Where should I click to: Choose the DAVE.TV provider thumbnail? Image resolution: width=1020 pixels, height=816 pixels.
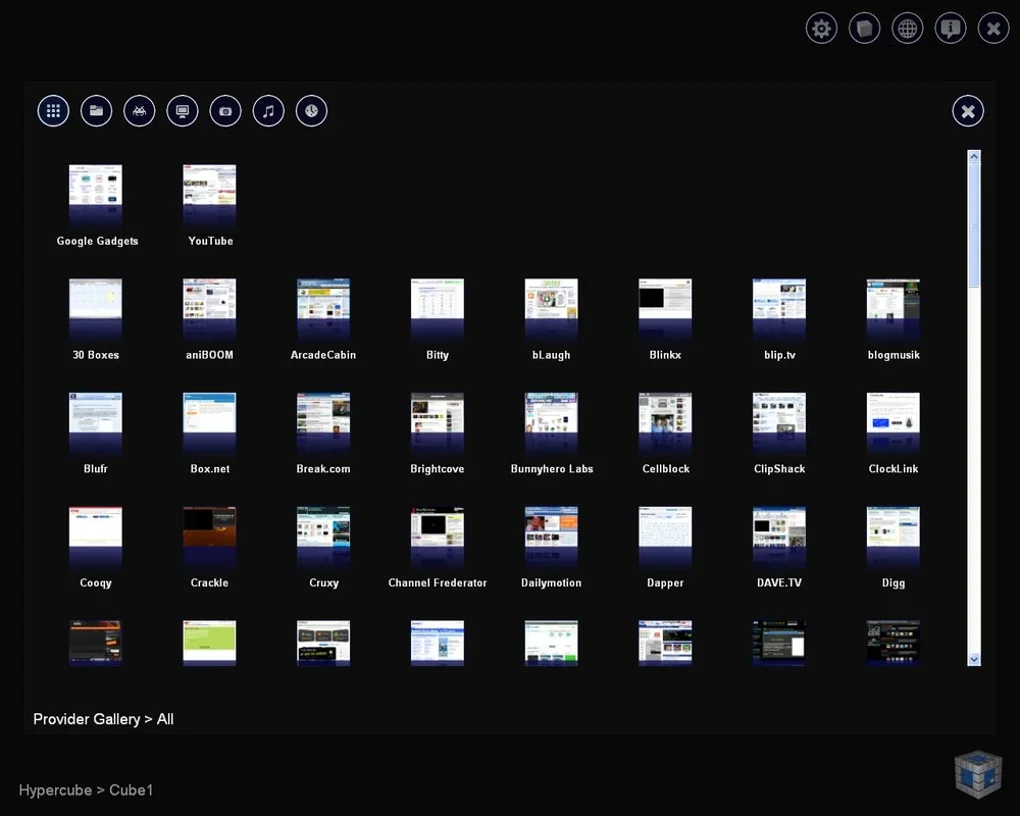coord(779,536)
